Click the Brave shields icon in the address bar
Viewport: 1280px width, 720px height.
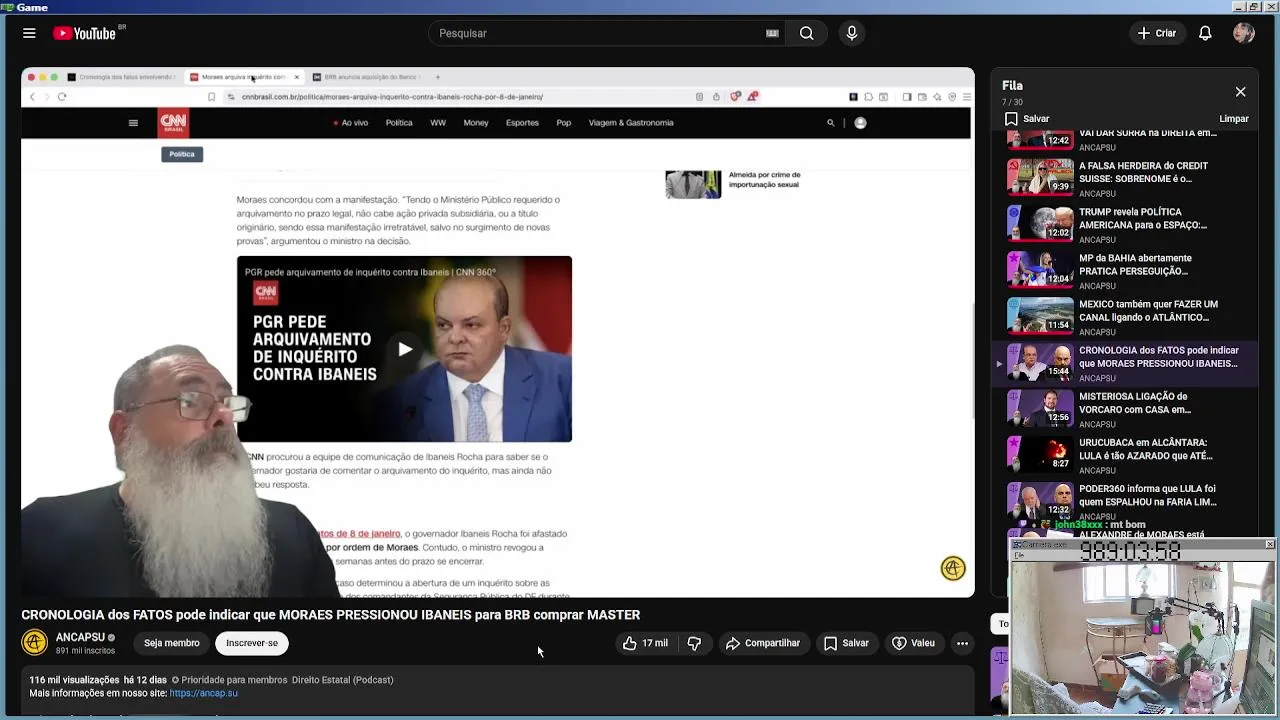click(735, 97)
